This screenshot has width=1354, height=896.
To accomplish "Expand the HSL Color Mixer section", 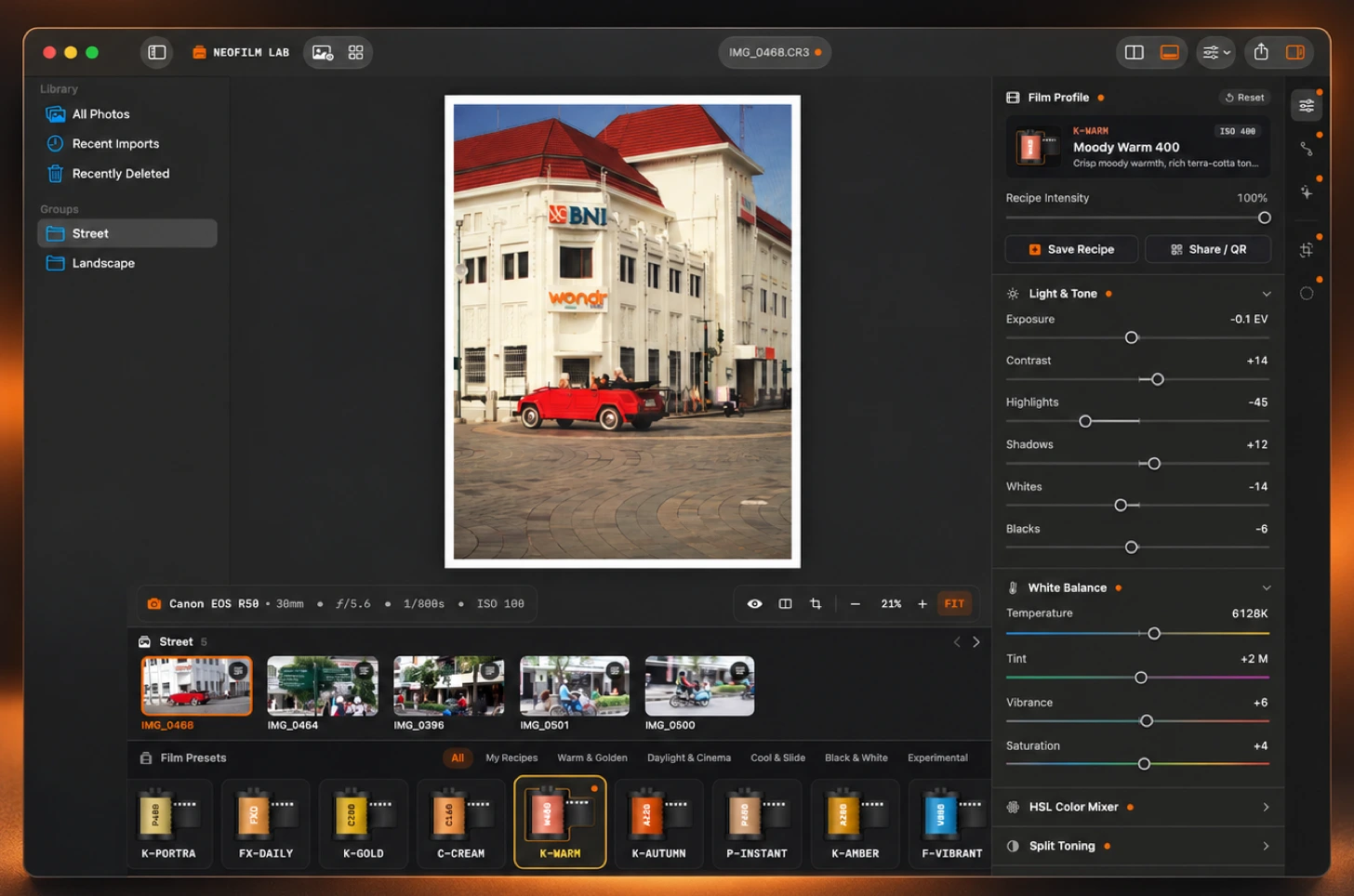I will 1266,807.
